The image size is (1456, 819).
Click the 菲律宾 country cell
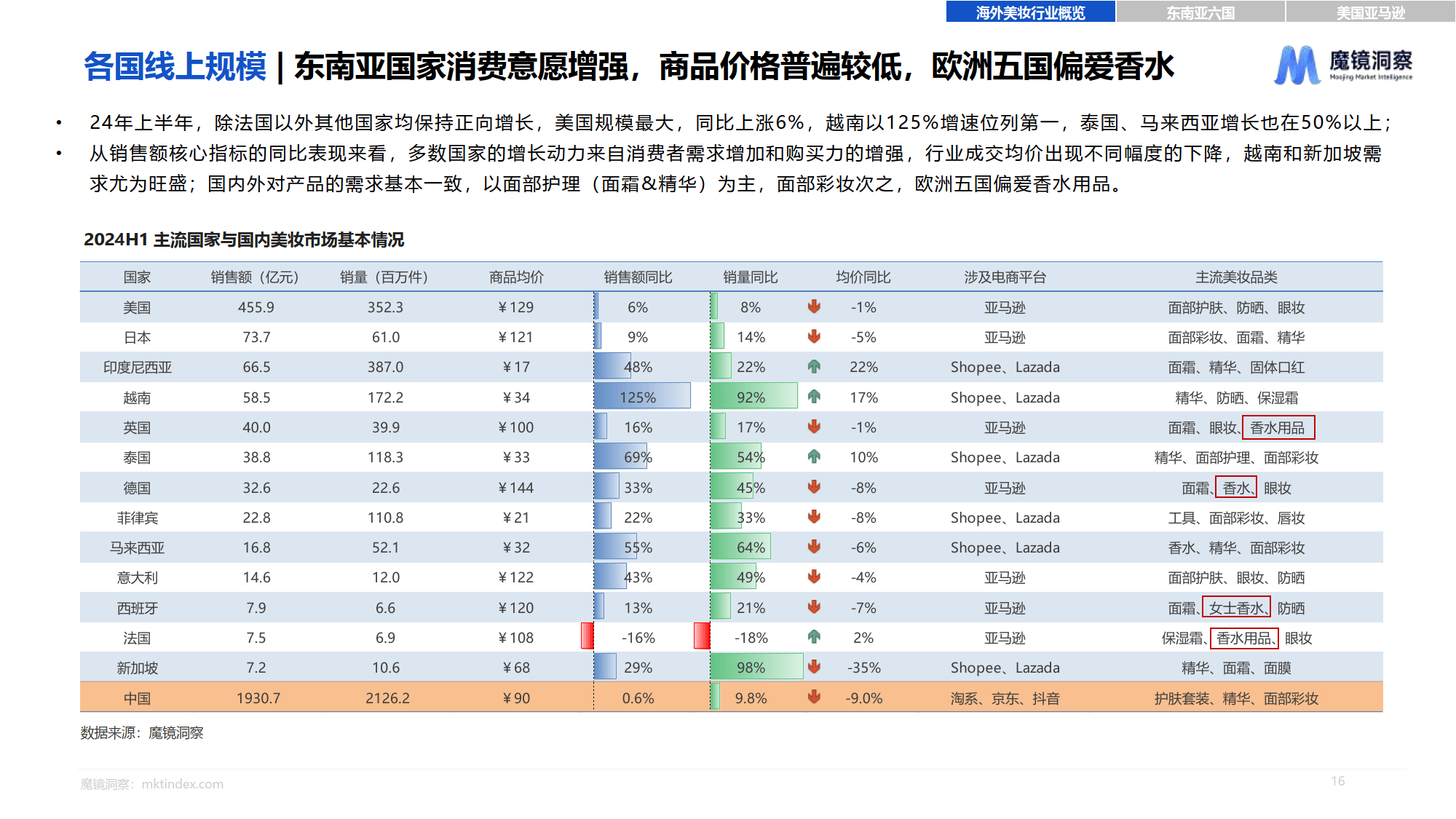click(x=137, y=518)
